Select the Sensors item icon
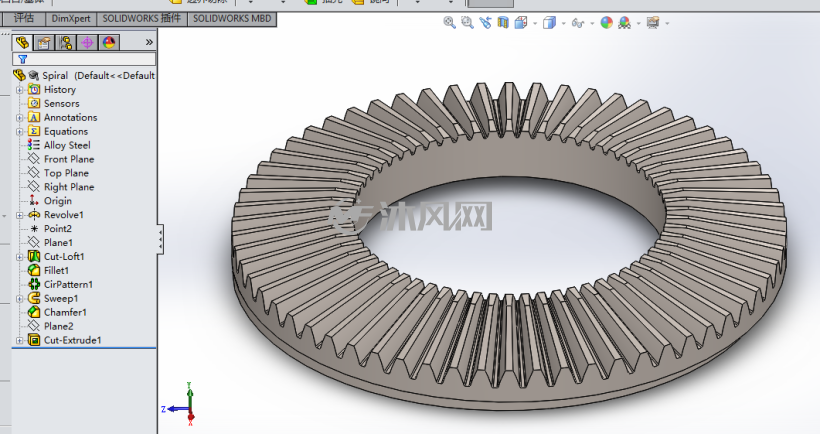Image resolution: width=820 pixels, height=434 pixels. click(x=34, y=103)
